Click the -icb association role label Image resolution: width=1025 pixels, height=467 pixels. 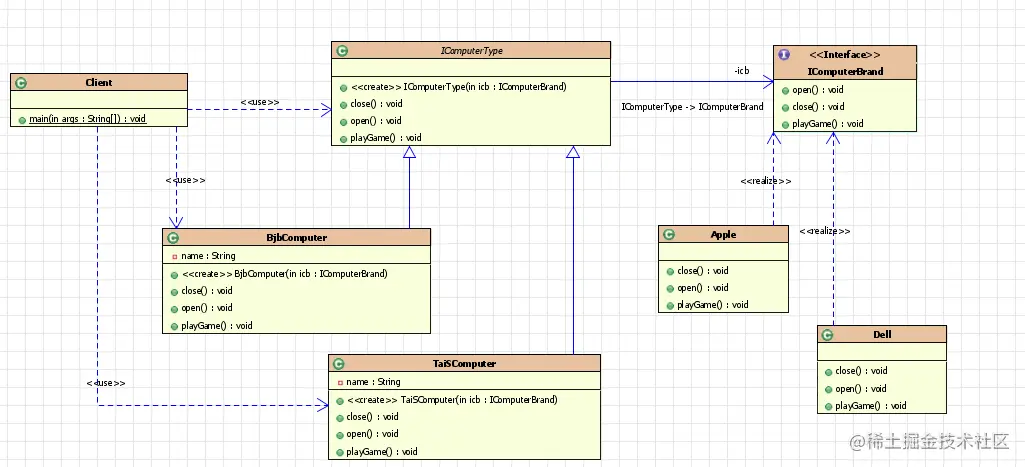coord(741,71)
